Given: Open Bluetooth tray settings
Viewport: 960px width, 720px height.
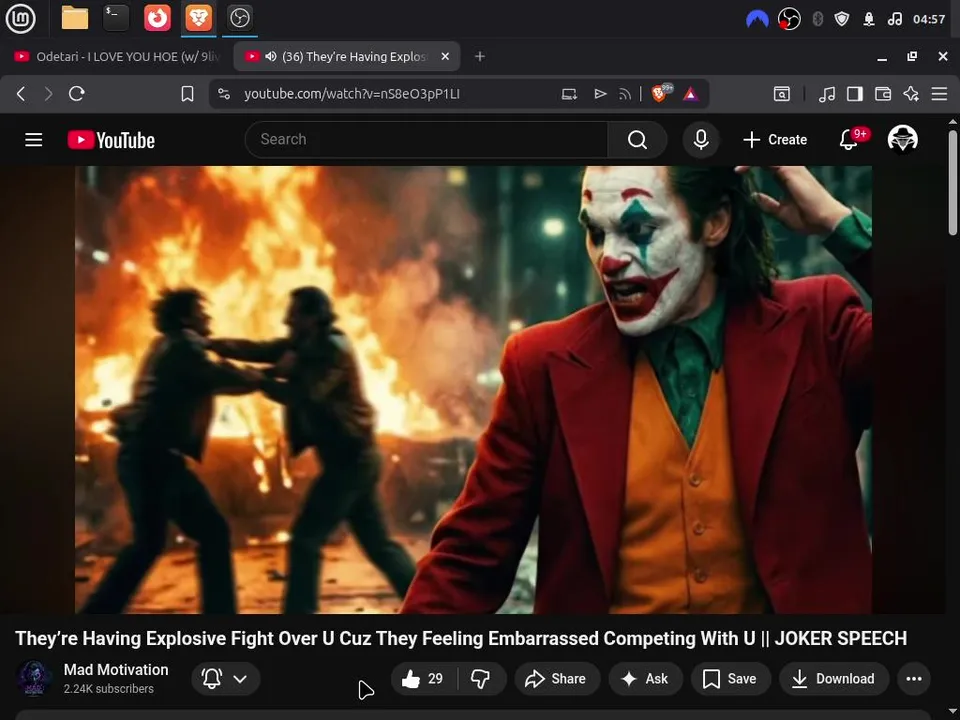Looking at the screenshot, I should click(817, 20).
